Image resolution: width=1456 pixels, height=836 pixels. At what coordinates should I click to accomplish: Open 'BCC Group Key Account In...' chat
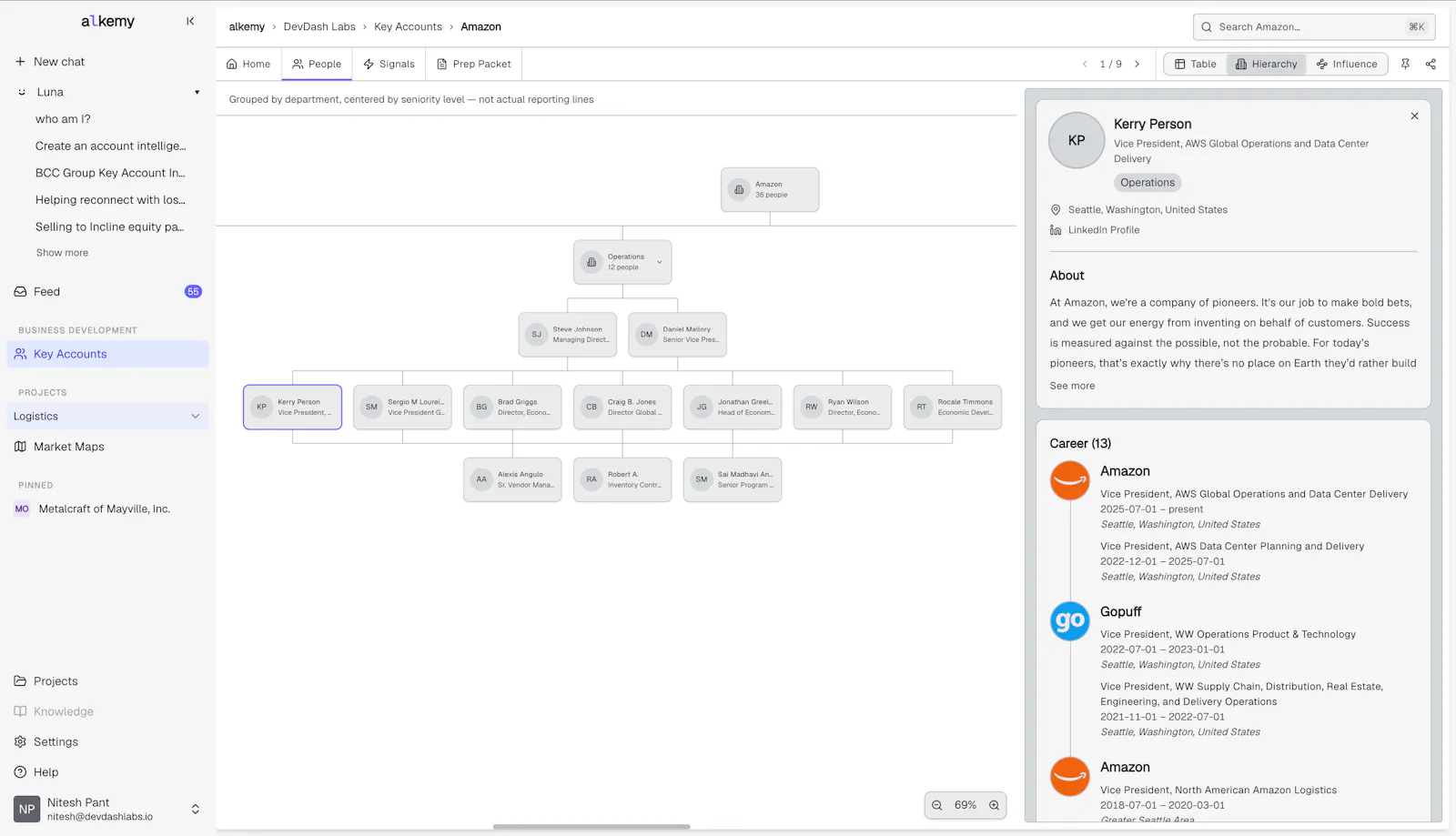(x=110, y=173)
